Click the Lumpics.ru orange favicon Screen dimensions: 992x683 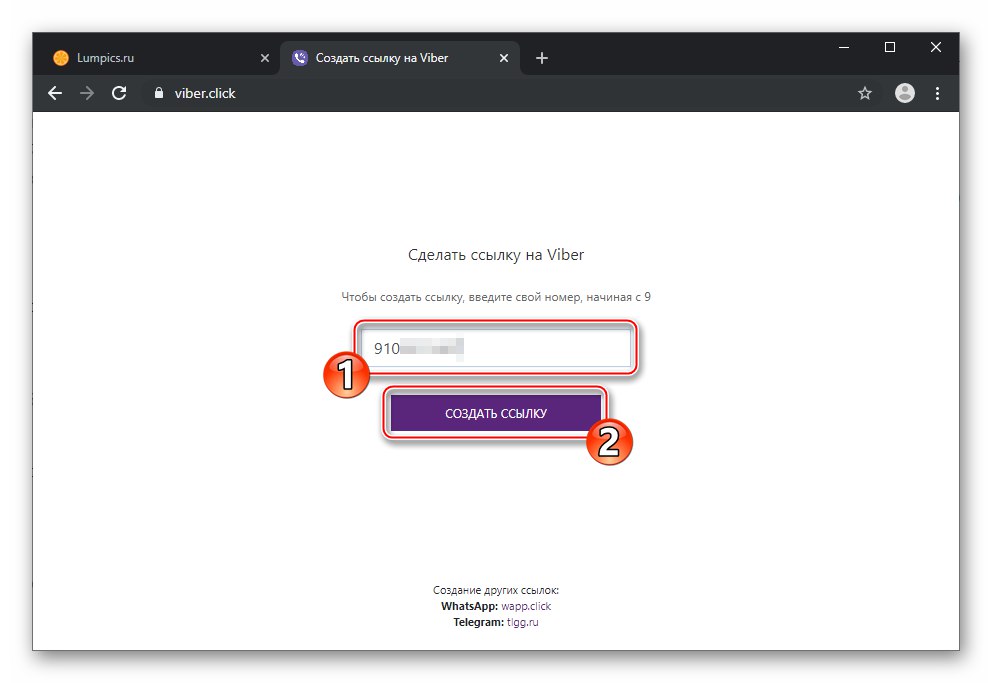click(x=61, y=58)
